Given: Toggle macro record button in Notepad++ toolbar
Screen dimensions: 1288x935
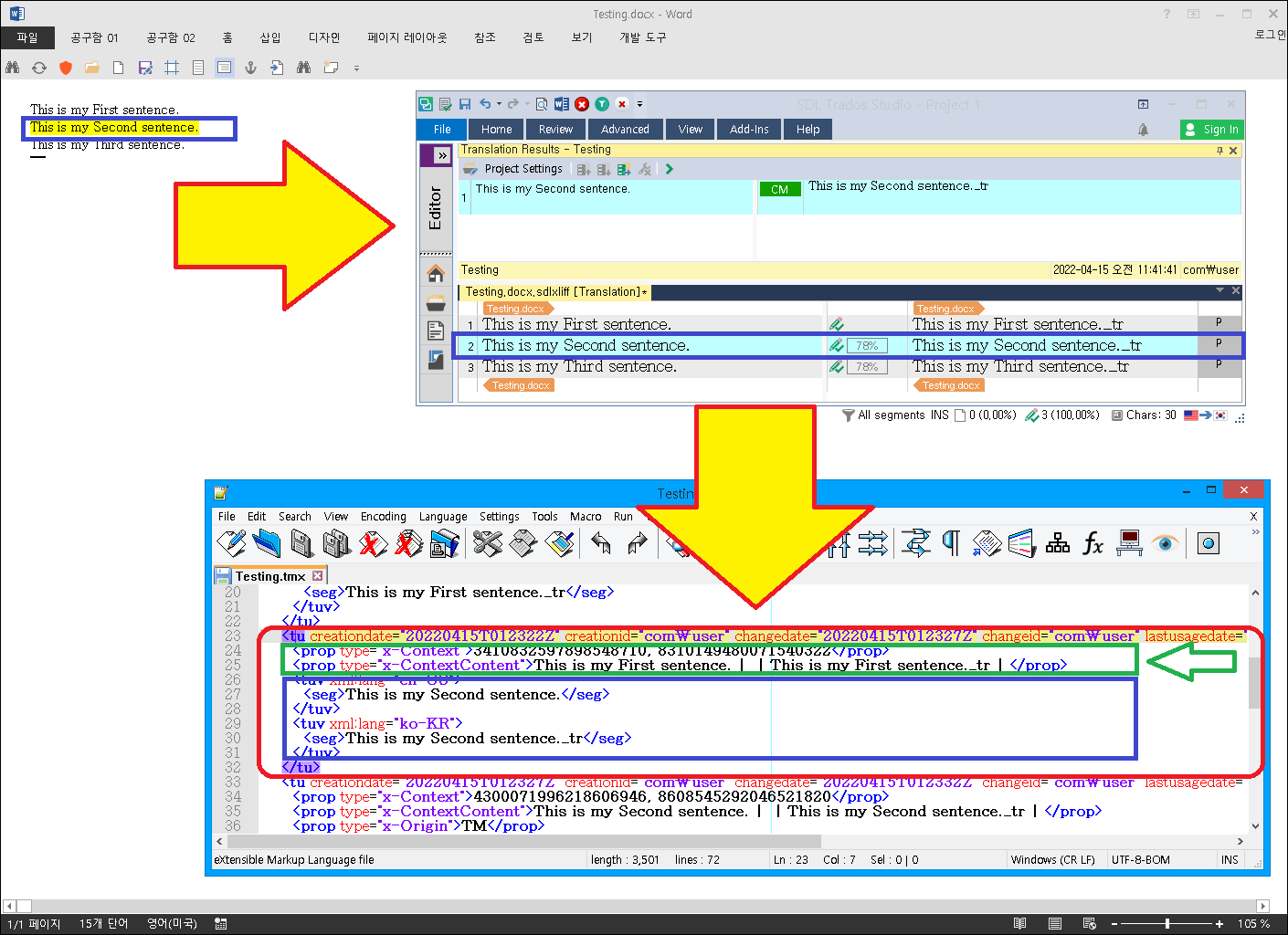Looking at the screenshot, I should coord(1209,543).
